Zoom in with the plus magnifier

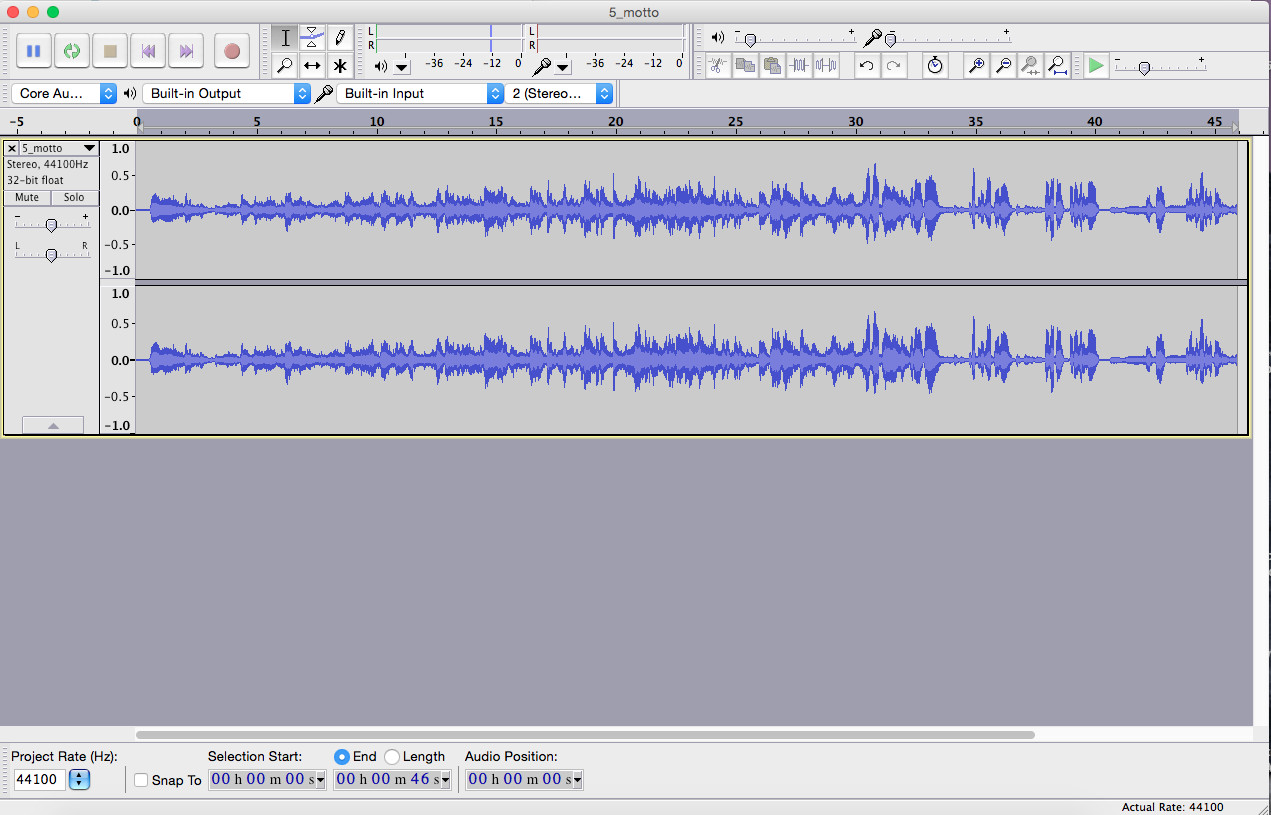pos(977,66)
